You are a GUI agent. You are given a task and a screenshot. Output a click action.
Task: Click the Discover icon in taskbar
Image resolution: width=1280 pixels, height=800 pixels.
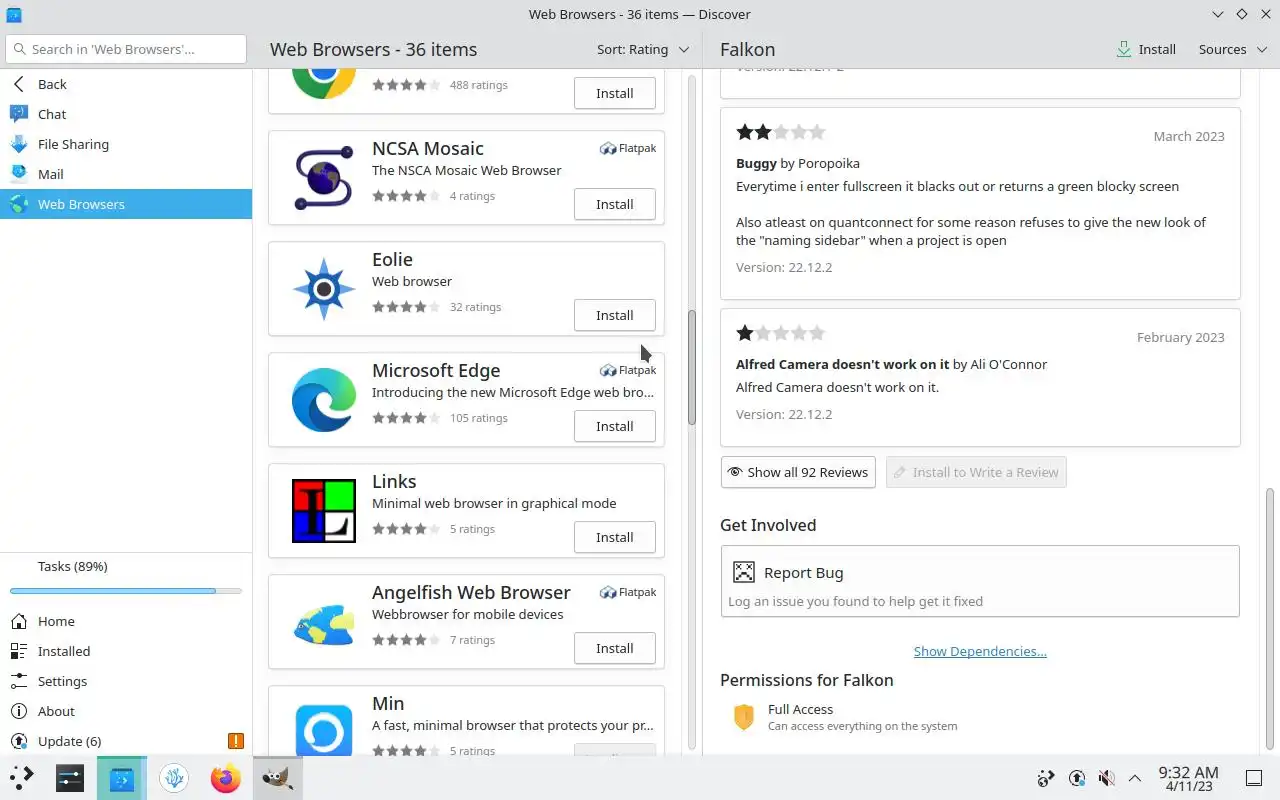coord(122,778)
